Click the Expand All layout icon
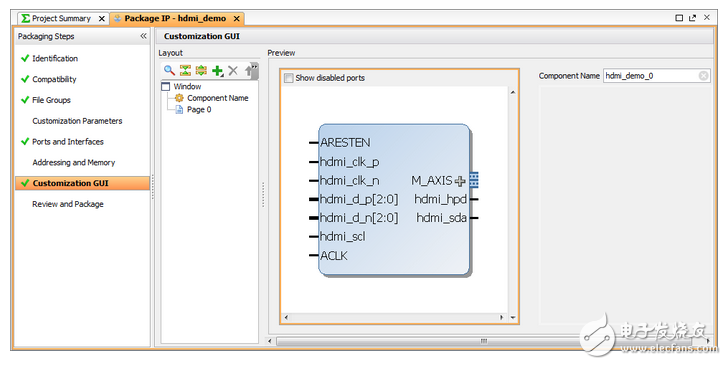 pyautogui.click(x=201, y=70)
